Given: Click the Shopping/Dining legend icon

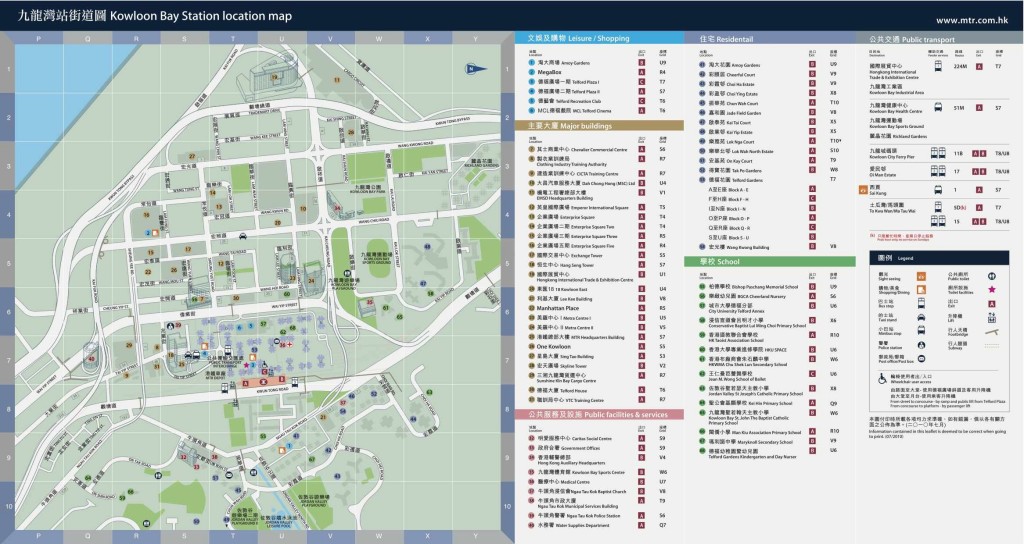Looking at the screenshot, I should click(921, 289).
